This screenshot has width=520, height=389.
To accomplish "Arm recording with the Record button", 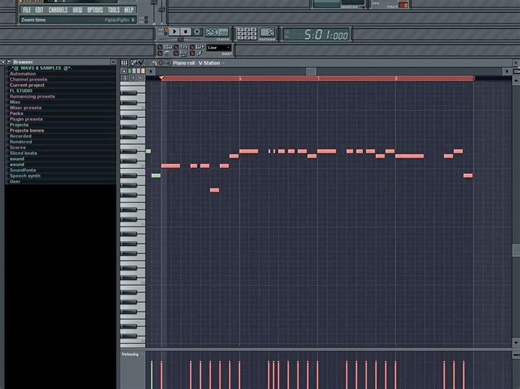I will point(197,32).
